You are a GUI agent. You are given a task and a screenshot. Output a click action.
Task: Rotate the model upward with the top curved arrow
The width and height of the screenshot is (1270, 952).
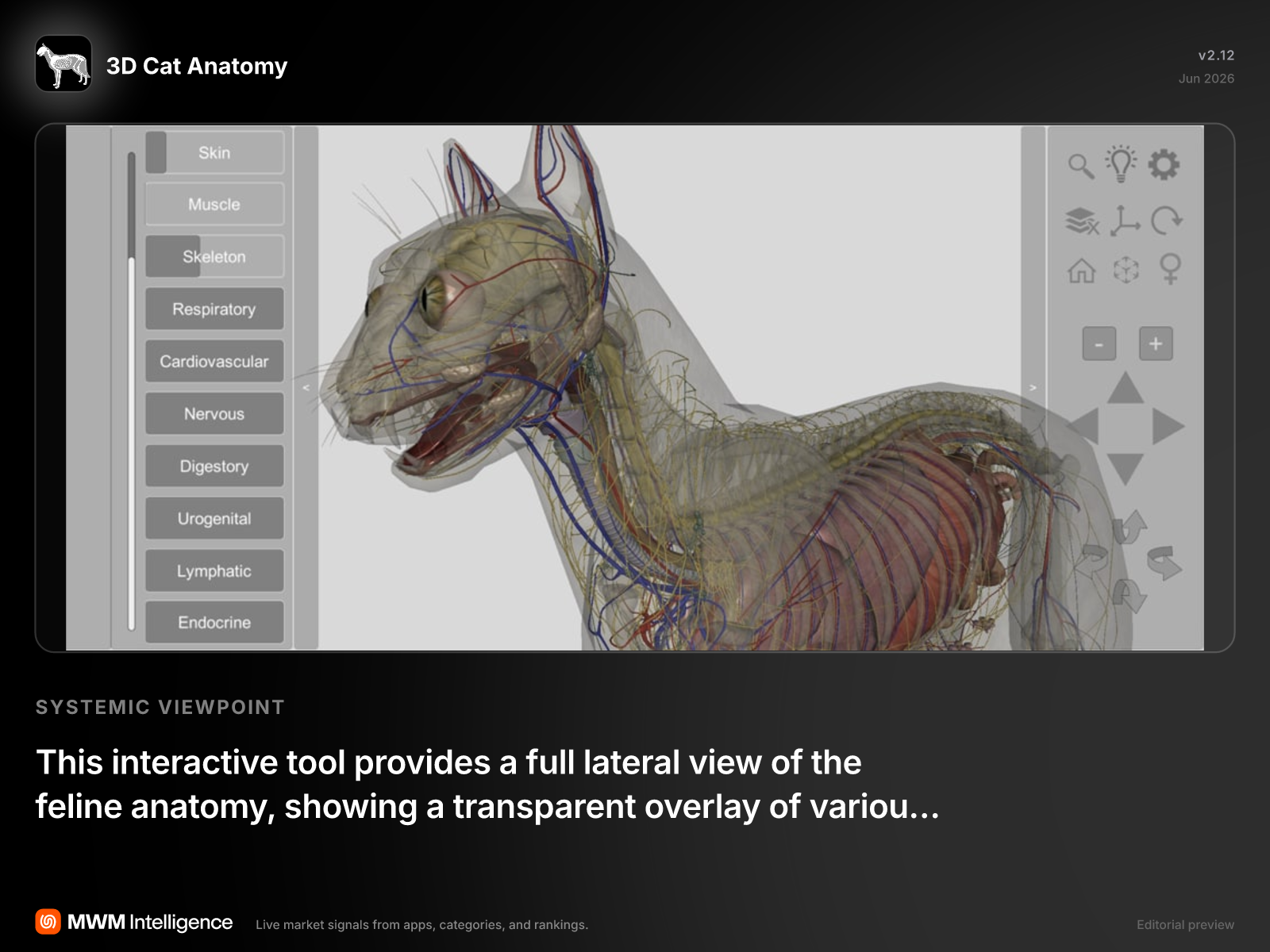click(1130, 526)
